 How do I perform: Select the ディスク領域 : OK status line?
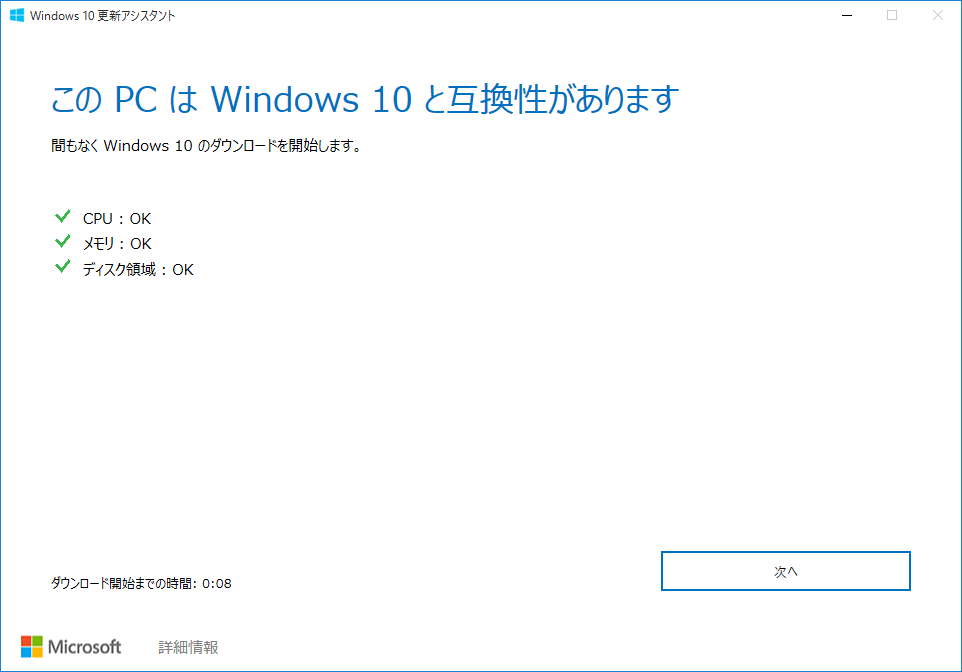tap(138, 269)
